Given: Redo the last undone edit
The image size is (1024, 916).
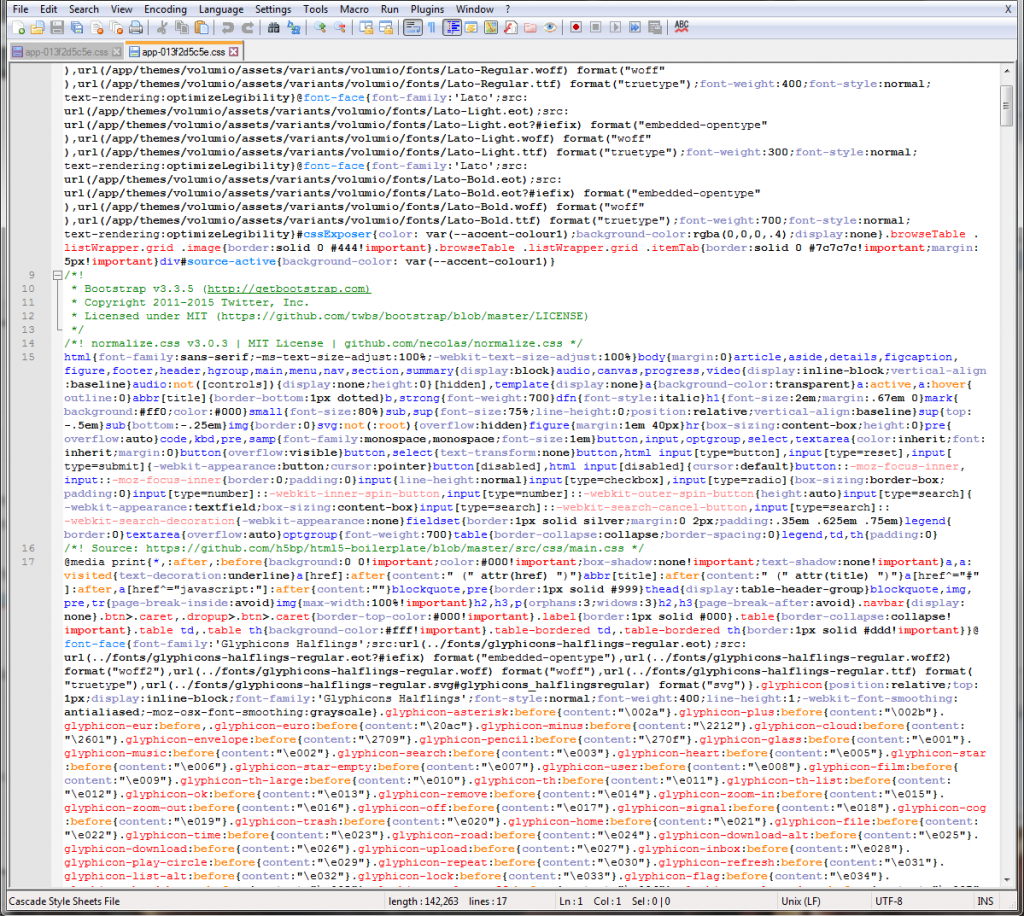Looking at the screenshot, I should 248,27.
